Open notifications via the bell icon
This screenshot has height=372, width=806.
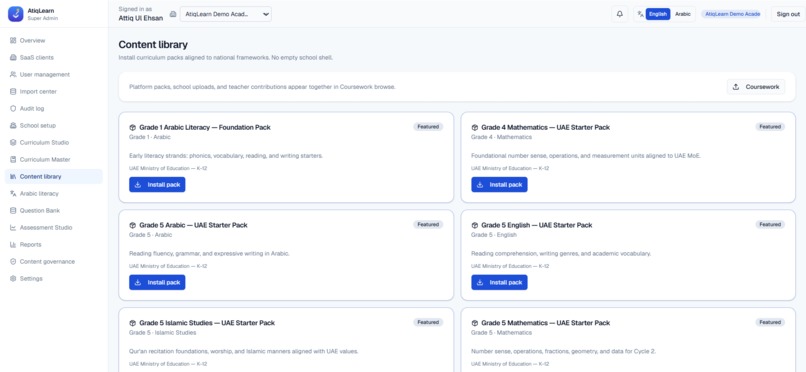point(619,14)
